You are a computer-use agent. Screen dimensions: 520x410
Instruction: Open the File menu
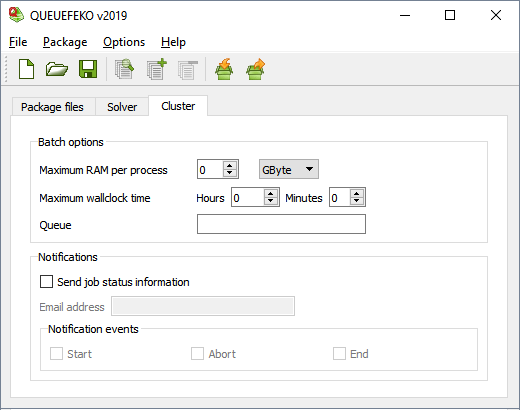(18, 42)
